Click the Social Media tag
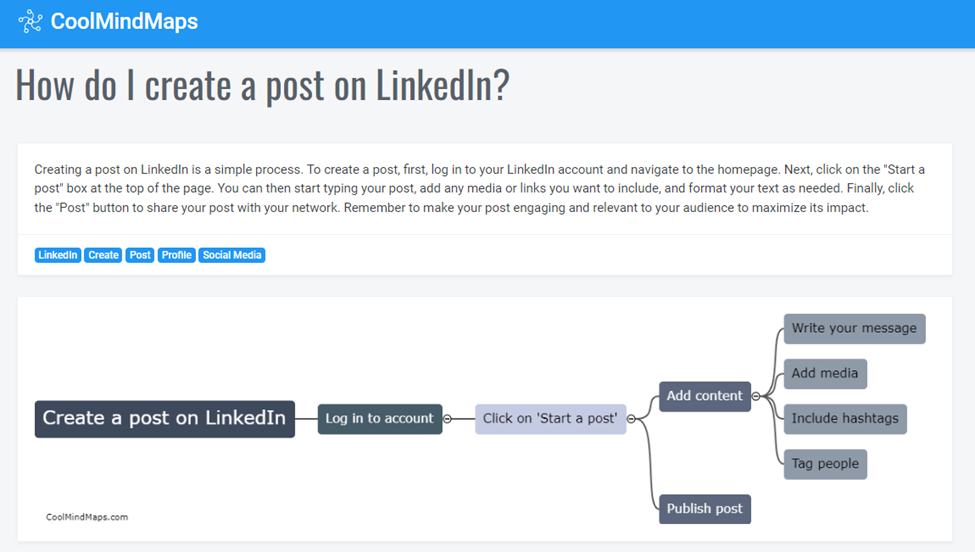The width and height of the screenshot is (975, 552). 232,255
